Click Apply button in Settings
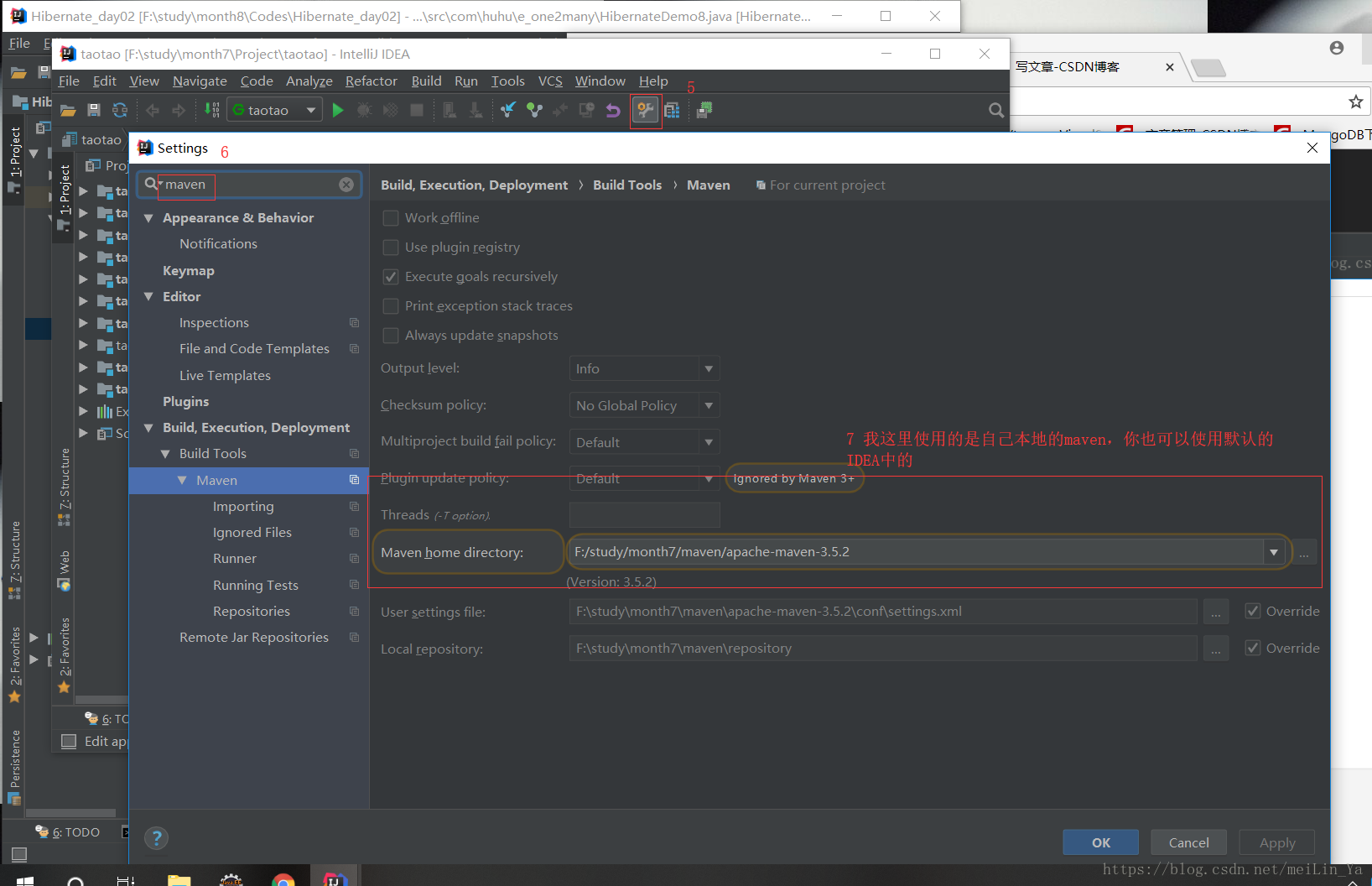1372x886 pixels. pyautogui.click(x=1276, y=842)
